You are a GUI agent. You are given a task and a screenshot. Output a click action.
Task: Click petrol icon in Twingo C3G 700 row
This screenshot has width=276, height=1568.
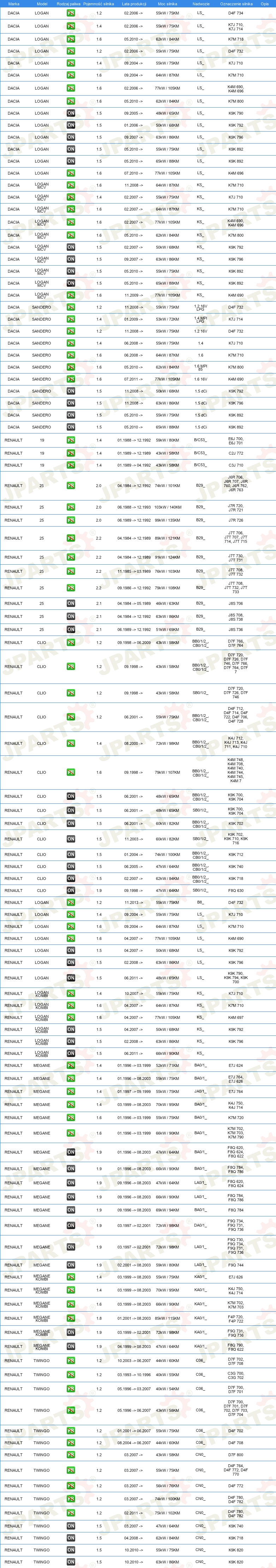71,1374
